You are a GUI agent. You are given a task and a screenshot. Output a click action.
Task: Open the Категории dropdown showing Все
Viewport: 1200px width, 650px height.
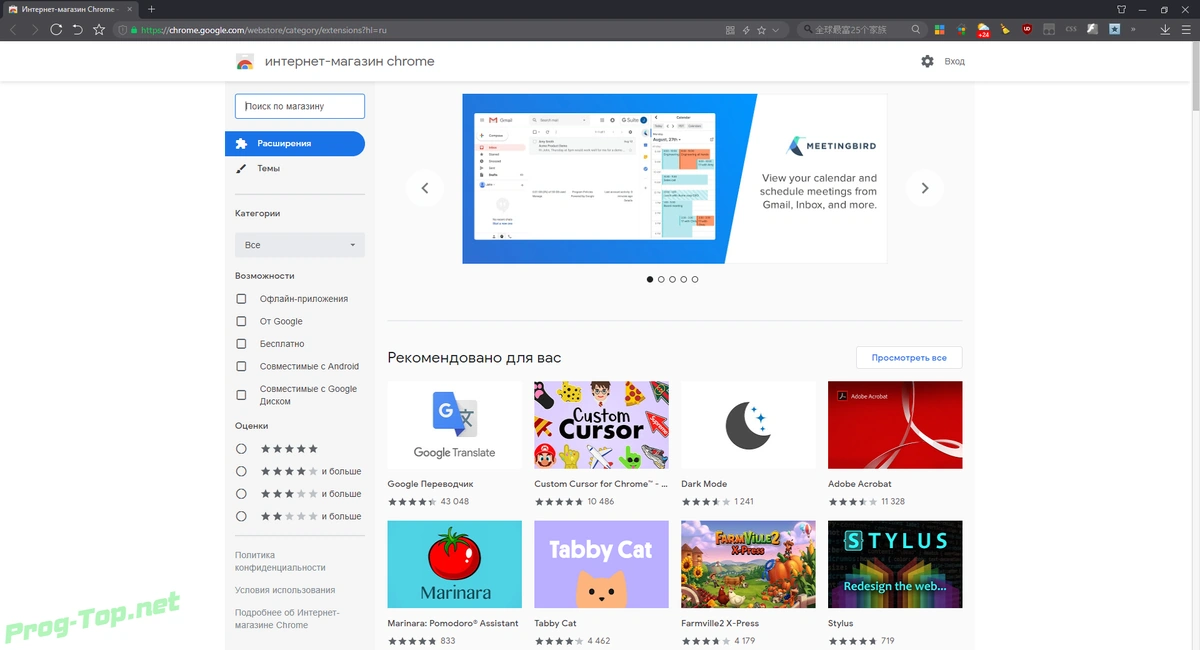(300, 245)
